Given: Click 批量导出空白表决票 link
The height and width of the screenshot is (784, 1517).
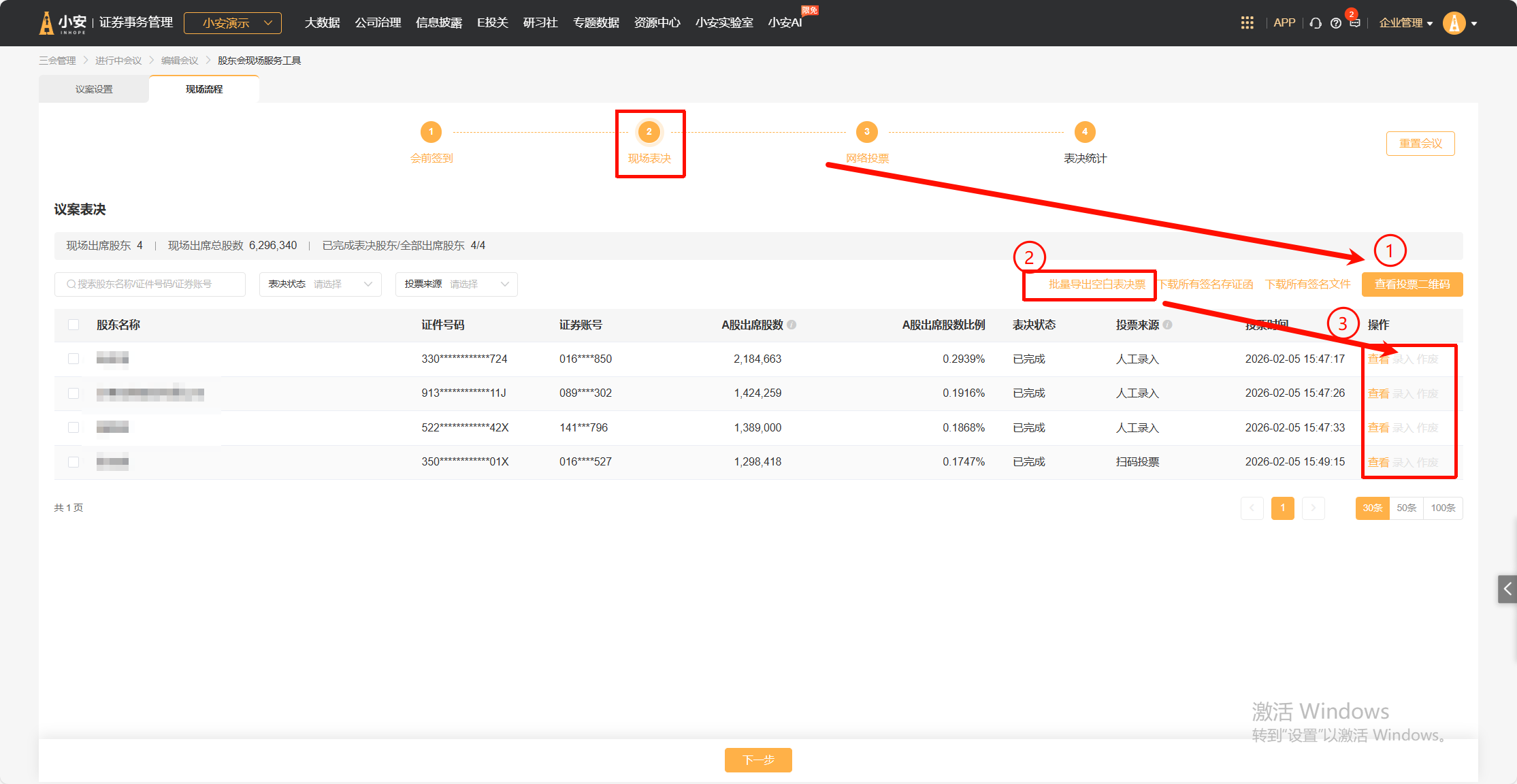Looking at the screenshot, I should click(1096, 284).
